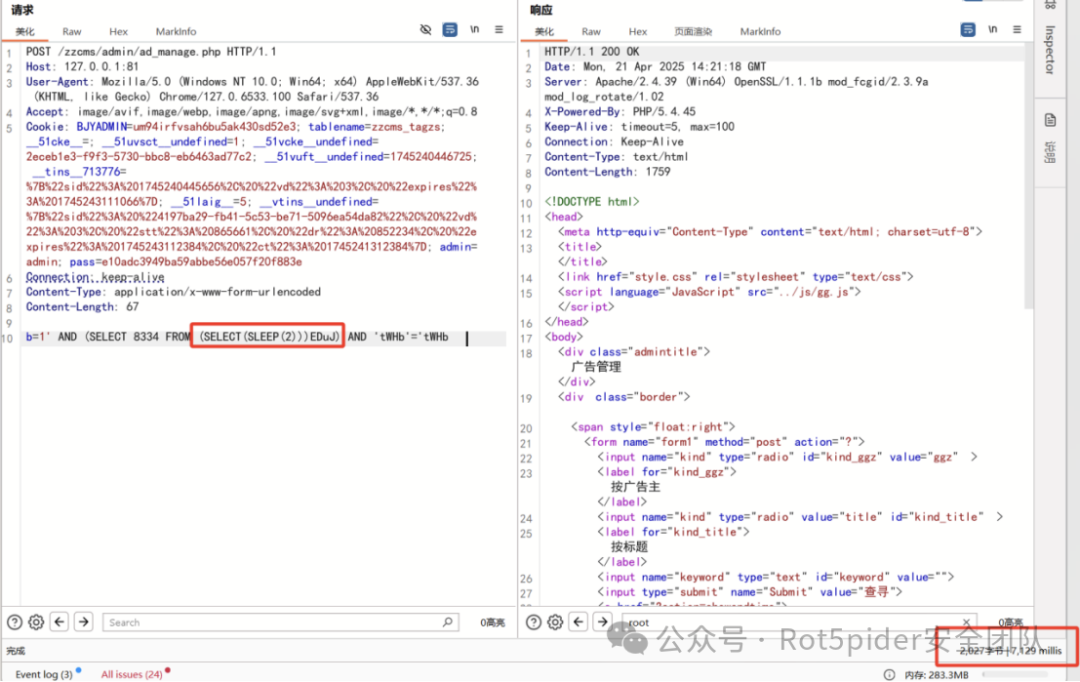The image size is (1080, 682).
Task: Toggle the \n newline display in response panel
Action: pyautogui.click(x=993, y=30)
